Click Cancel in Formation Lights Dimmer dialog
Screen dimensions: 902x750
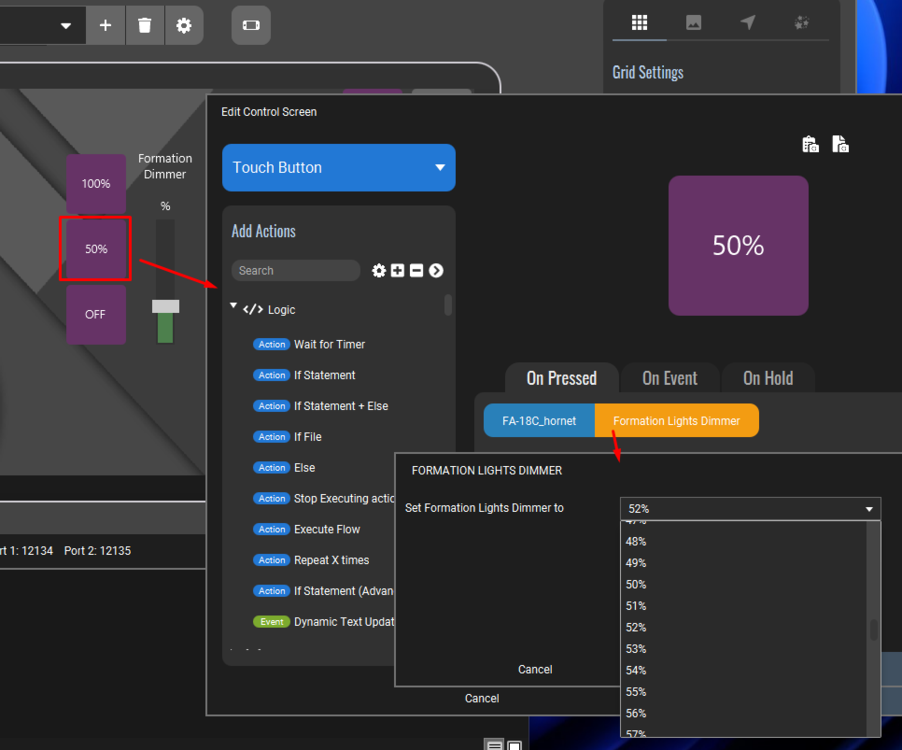point(535,669)
